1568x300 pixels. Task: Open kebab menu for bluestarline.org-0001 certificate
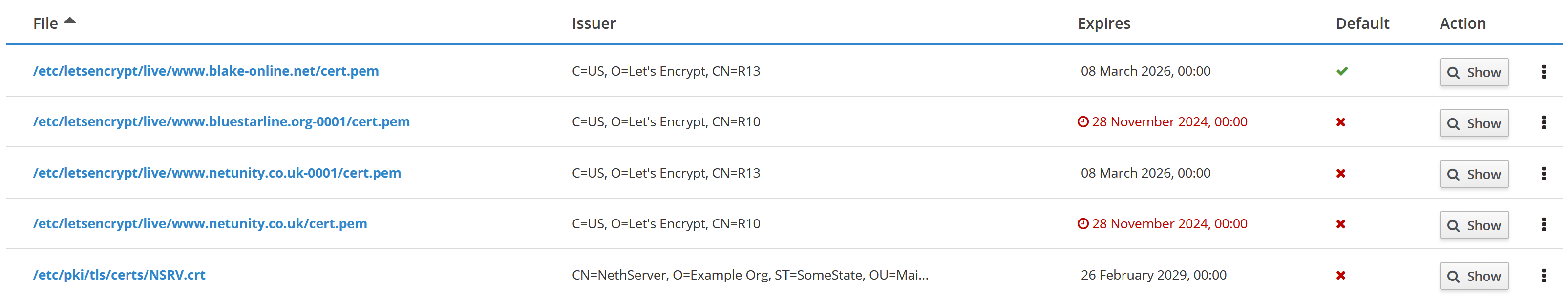click(1543, 122)
